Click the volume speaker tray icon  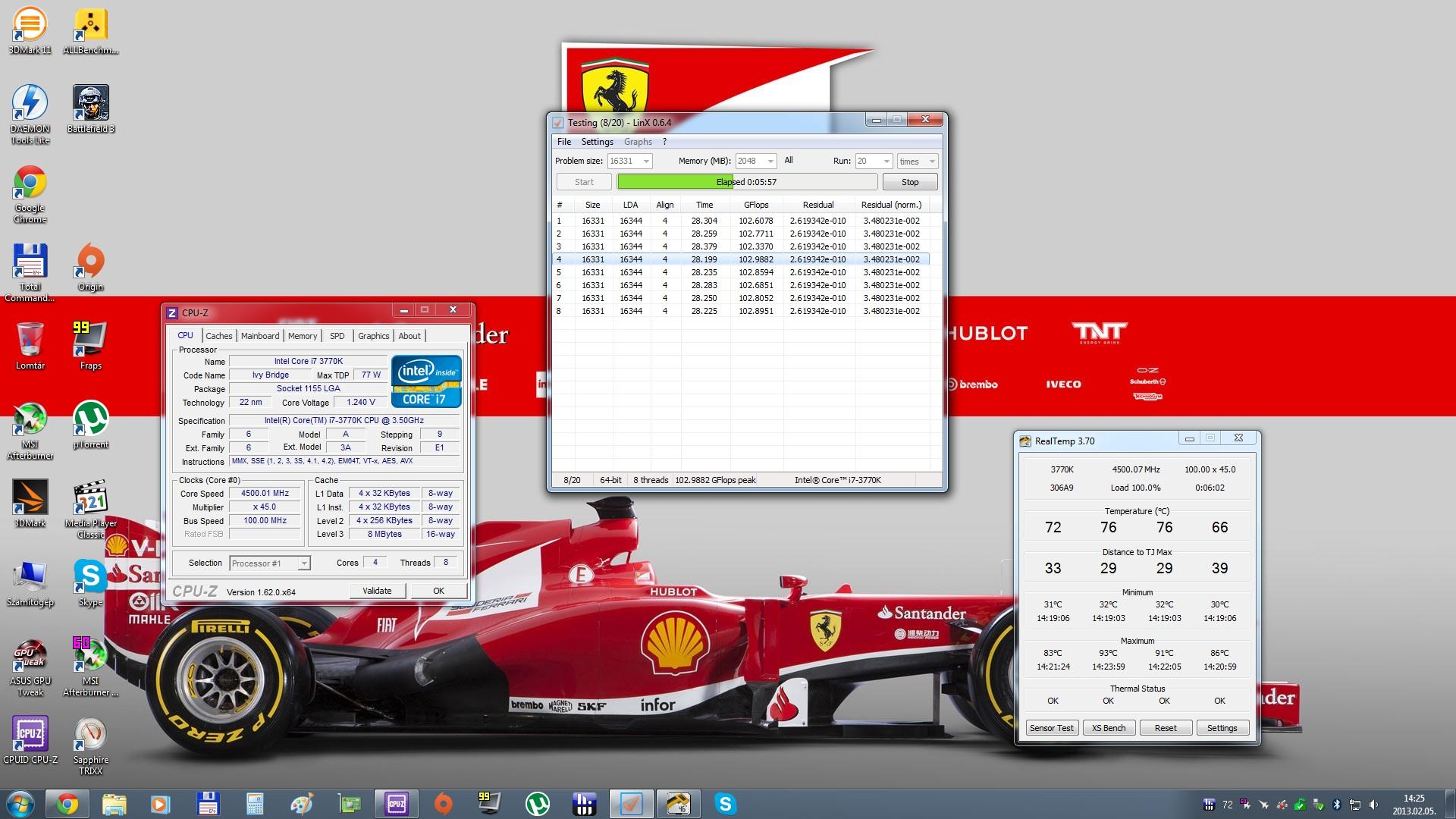(1374, 805)
